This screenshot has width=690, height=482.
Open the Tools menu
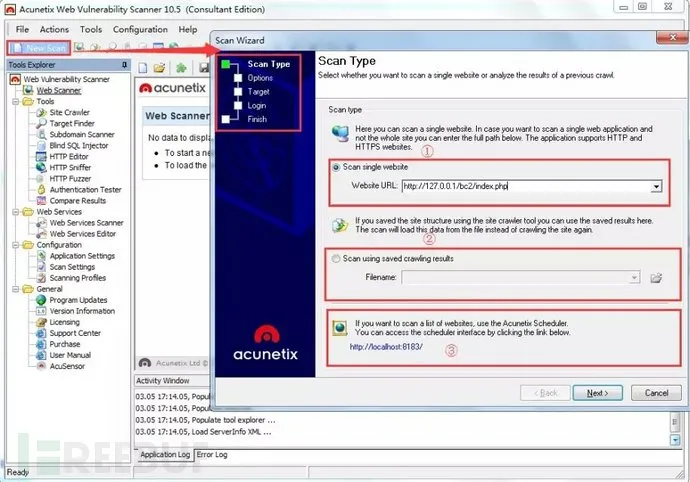point(91,29)
